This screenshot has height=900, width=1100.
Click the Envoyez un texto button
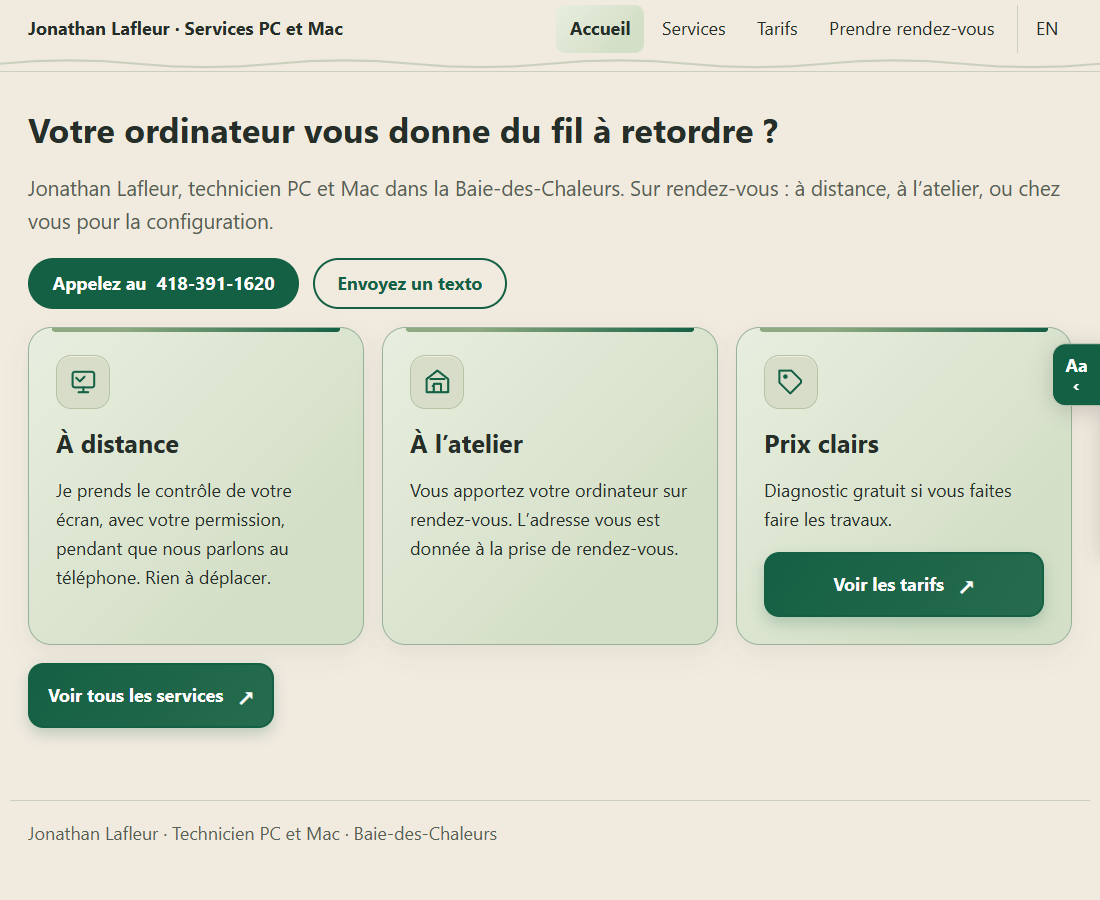tap(410, 283)
